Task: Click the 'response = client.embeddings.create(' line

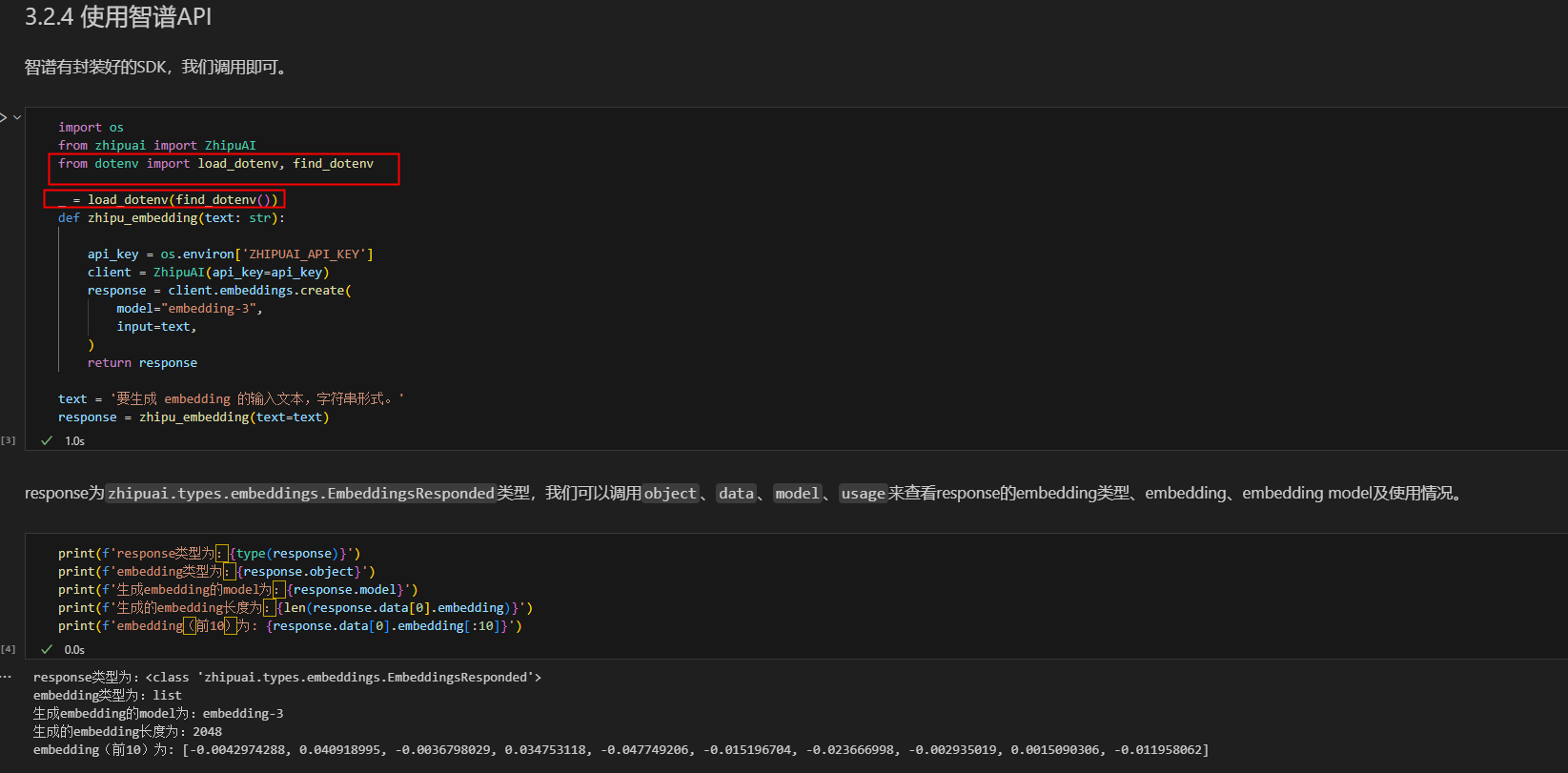Action: [x=219, y=291]
